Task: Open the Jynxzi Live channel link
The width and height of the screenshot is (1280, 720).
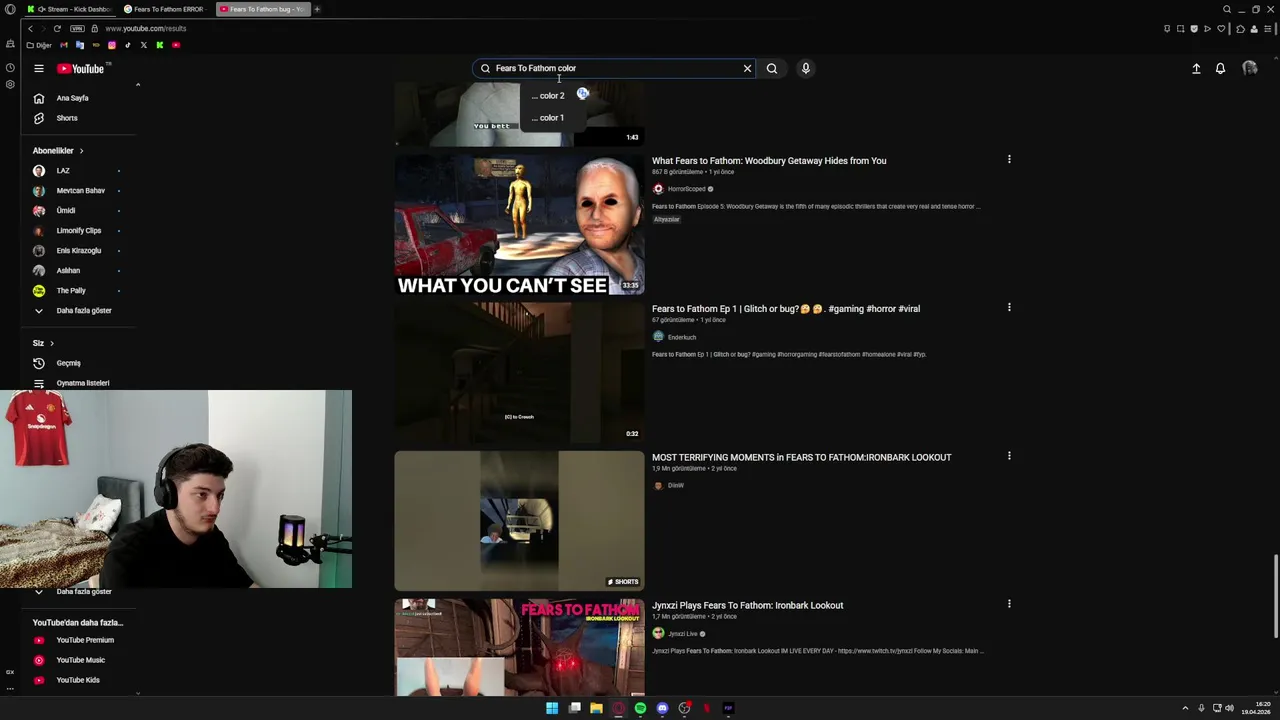Action: click(x=683, y=634)
